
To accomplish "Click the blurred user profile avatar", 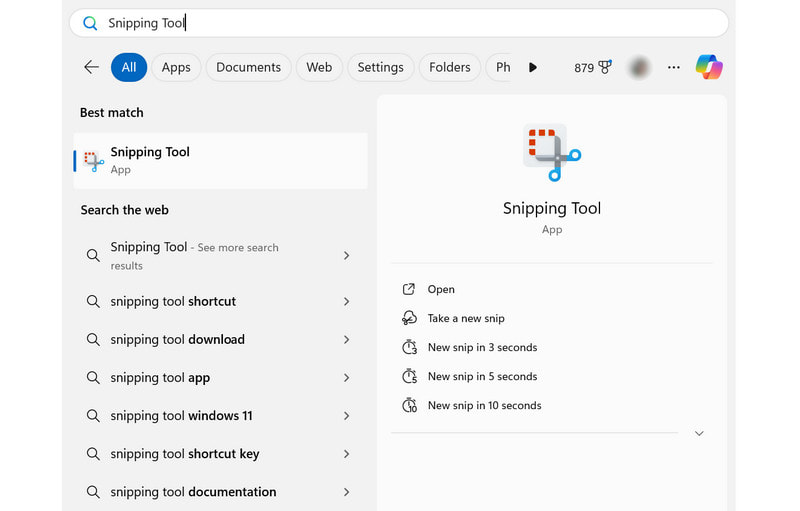I will click(640, 67).
